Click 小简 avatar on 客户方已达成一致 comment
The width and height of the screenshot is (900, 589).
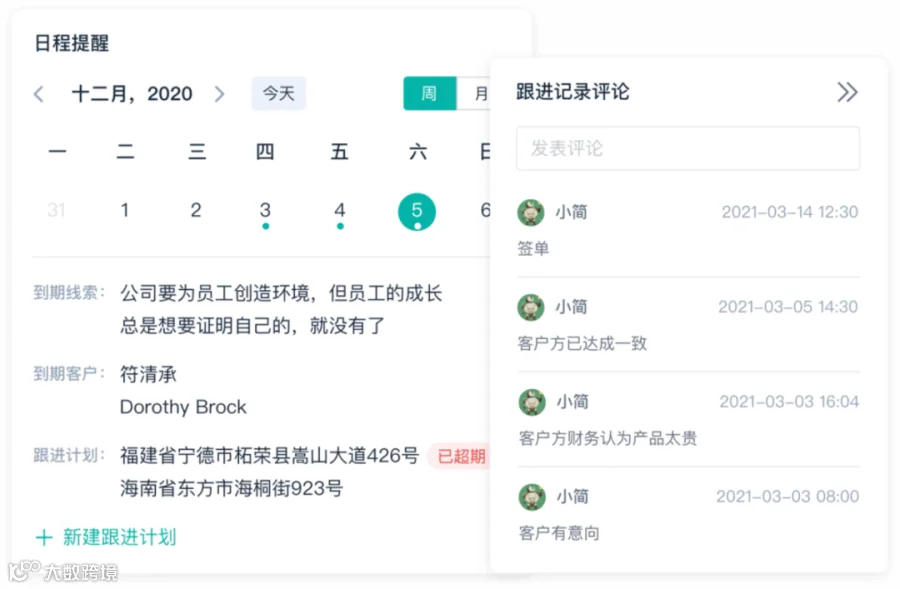click(x=531, y=307)
